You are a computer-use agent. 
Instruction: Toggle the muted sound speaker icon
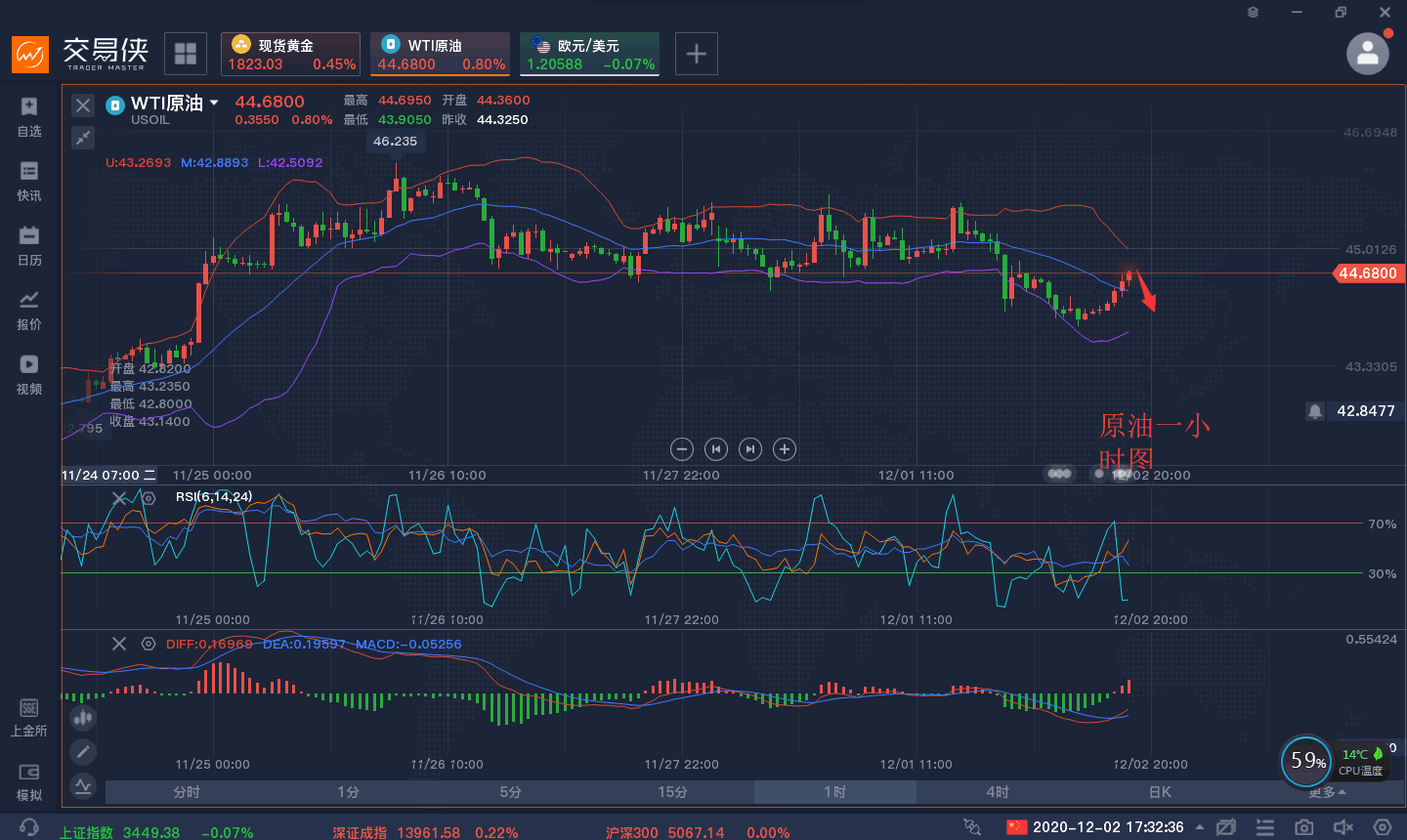point(1343,827)
